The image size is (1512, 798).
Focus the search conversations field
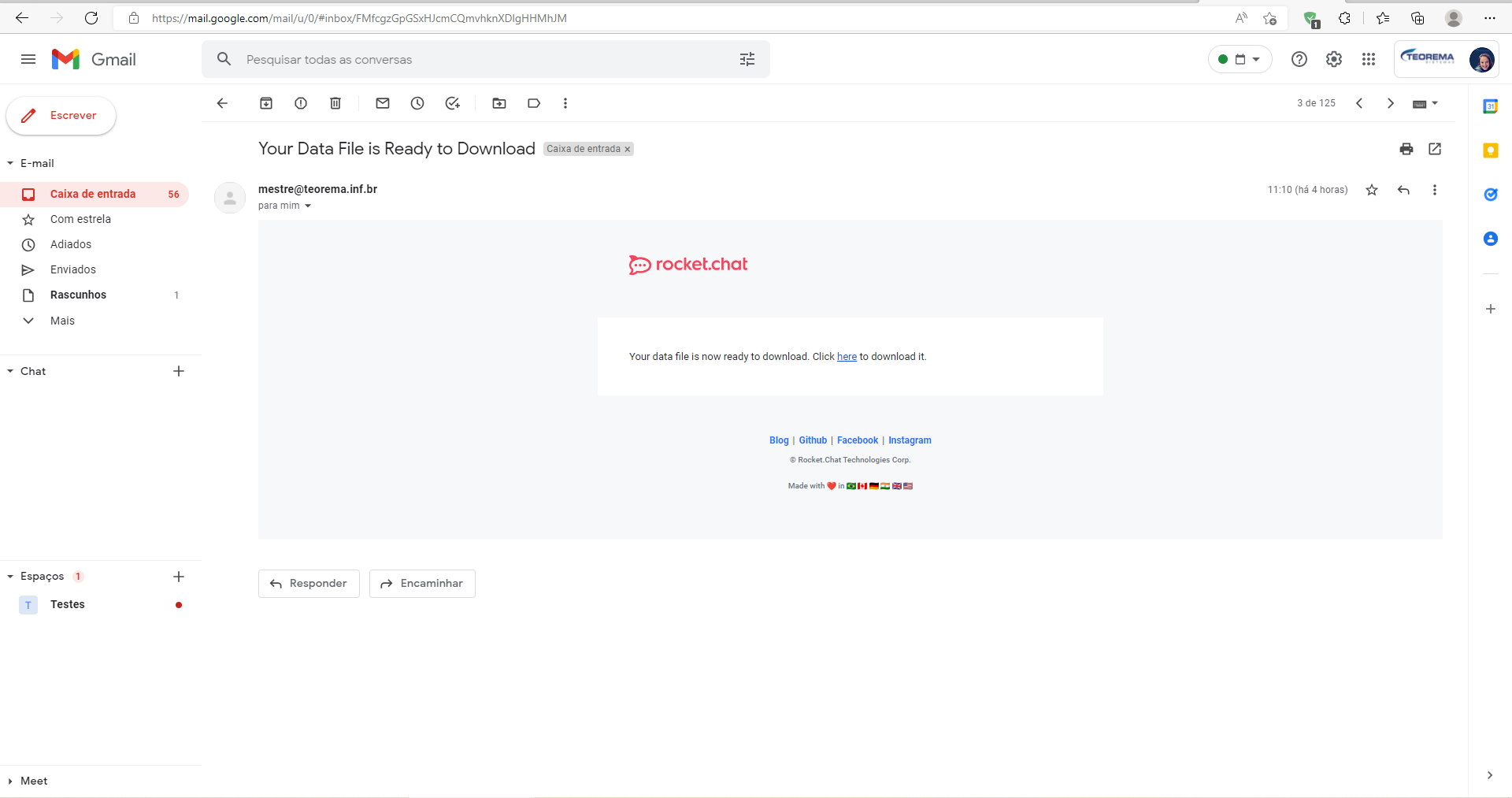tap(486, 59)
